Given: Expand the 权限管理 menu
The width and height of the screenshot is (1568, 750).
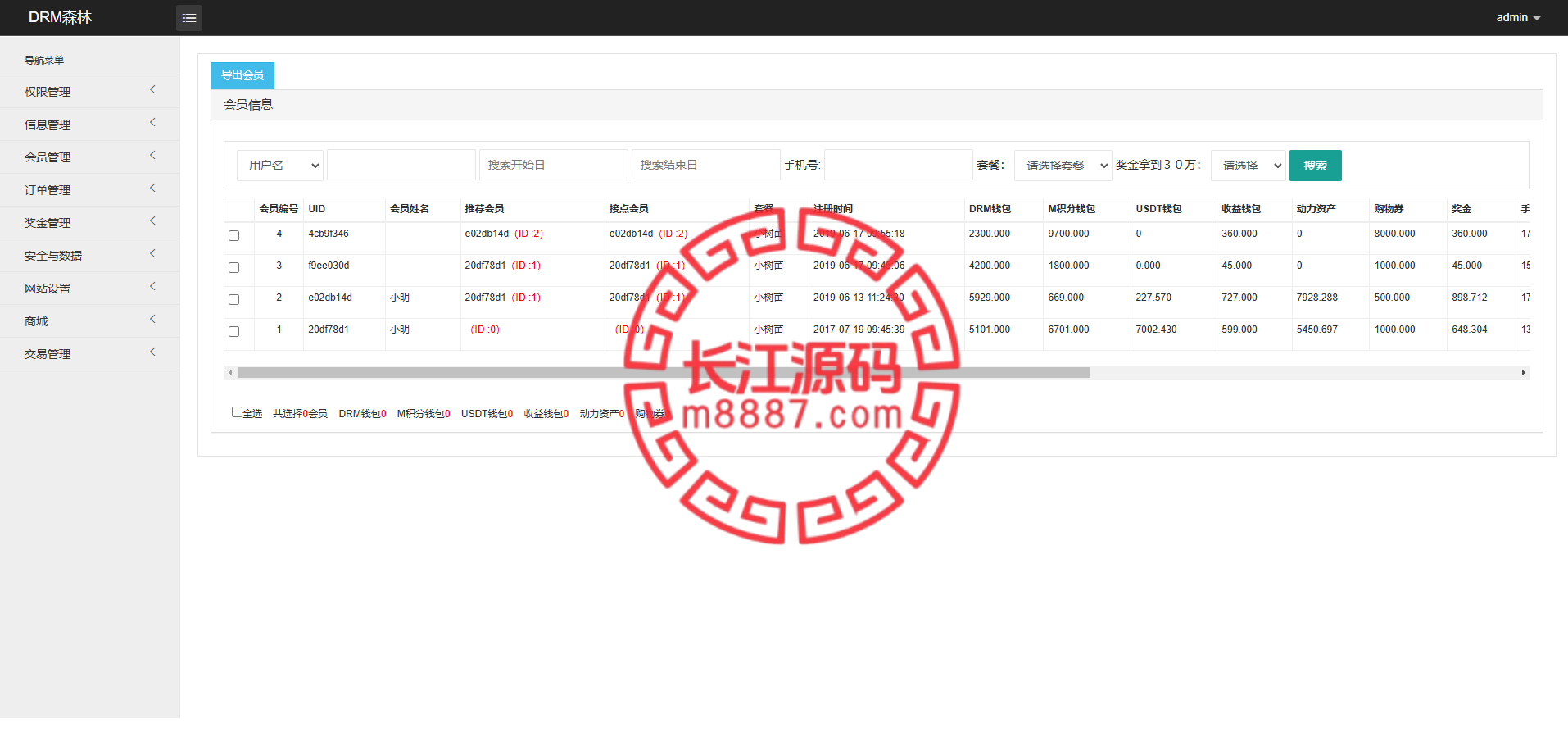Looking at the screenshot, I should coord(89,91).
